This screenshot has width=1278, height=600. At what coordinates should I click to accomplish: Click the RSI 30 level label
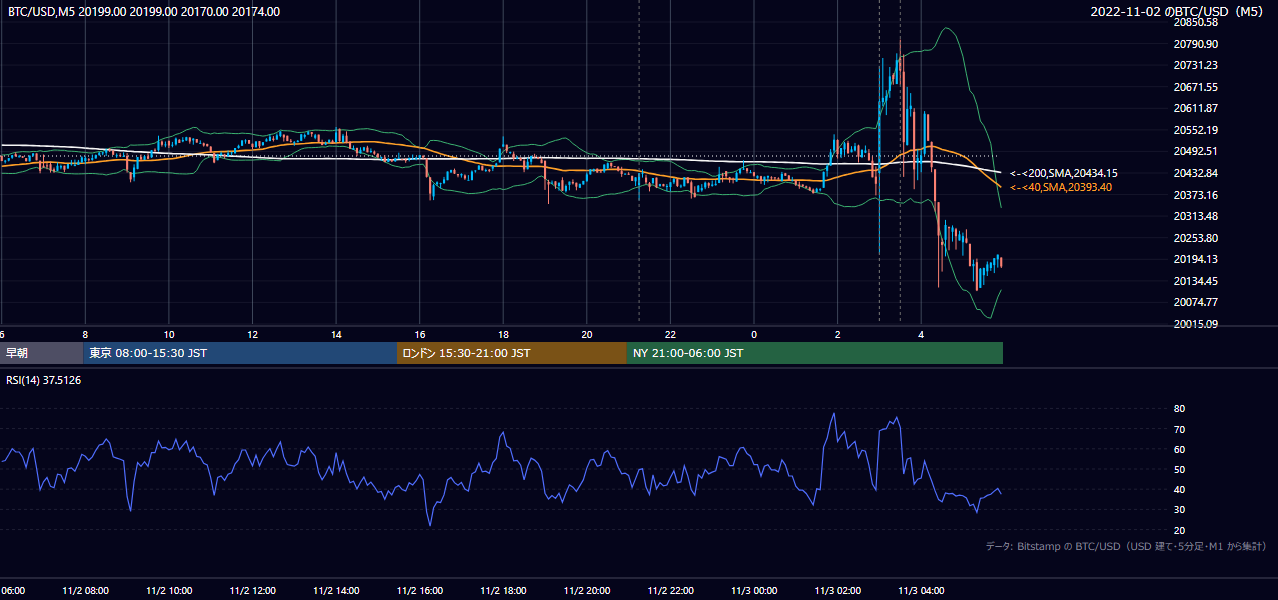tap(1180, 510)
